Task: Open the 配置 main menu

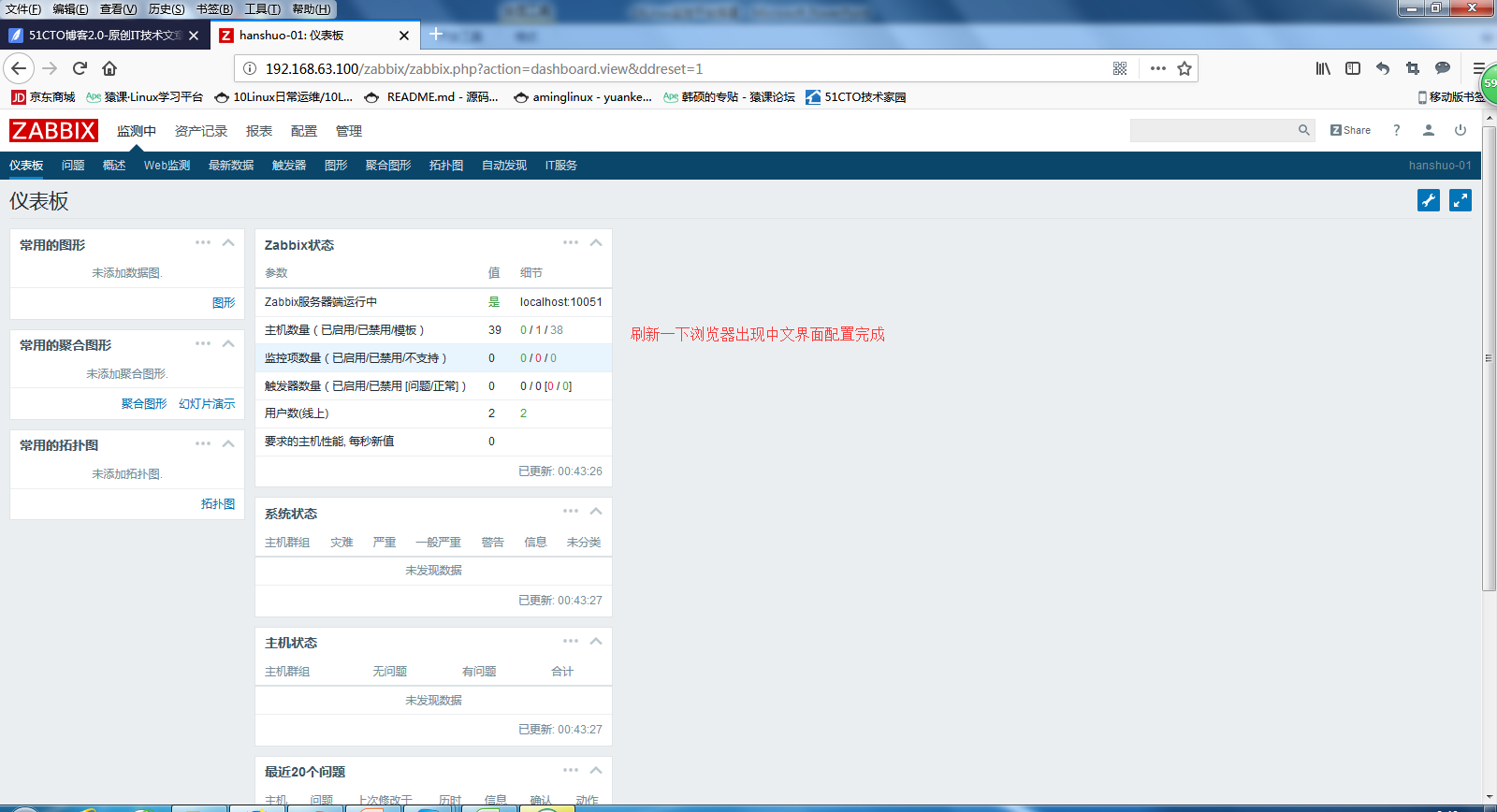Action: 304,131
